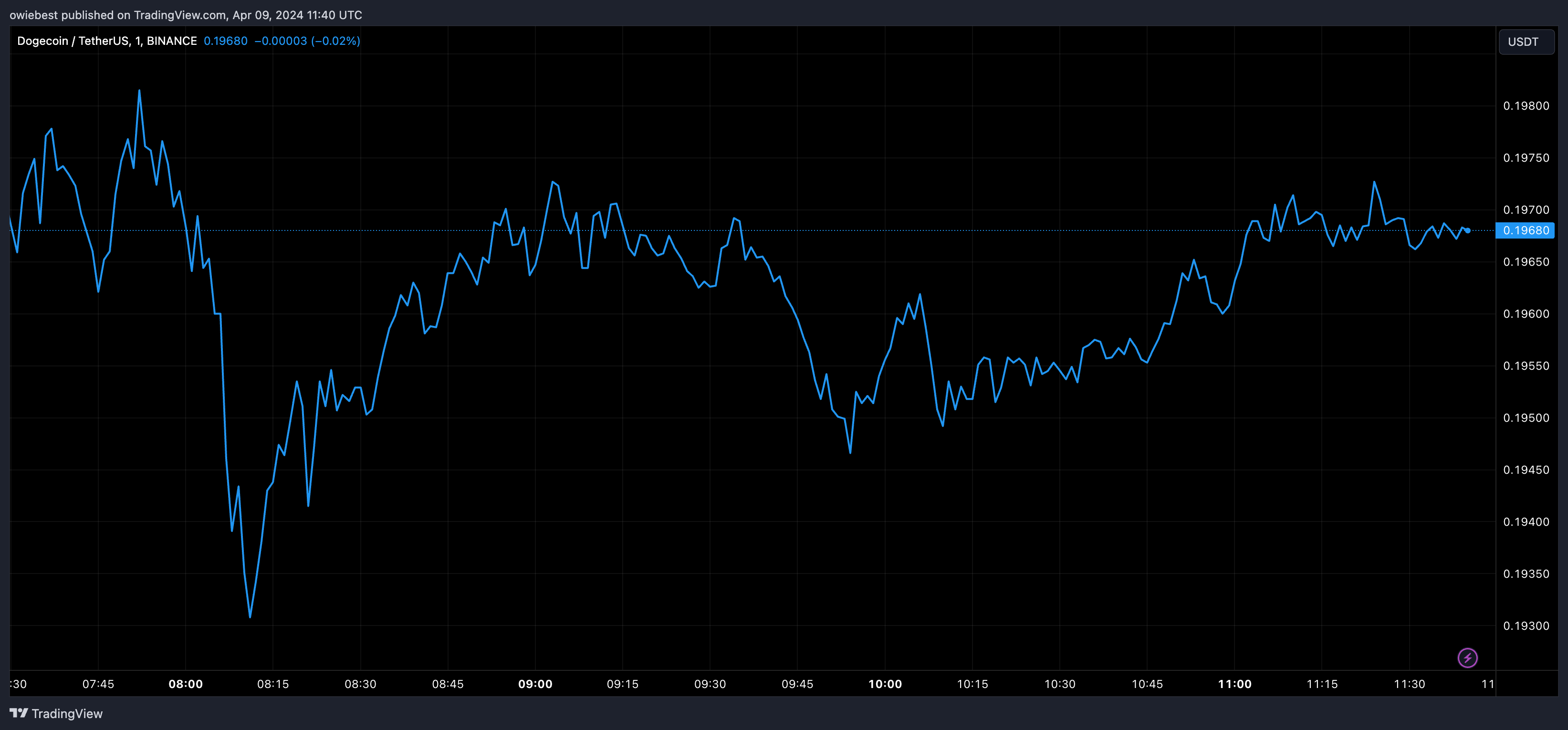Click the 0.19500 price scale label
Viewport: 1568px width, 730px height.
pyautogui.click(x=1526, y=417)
